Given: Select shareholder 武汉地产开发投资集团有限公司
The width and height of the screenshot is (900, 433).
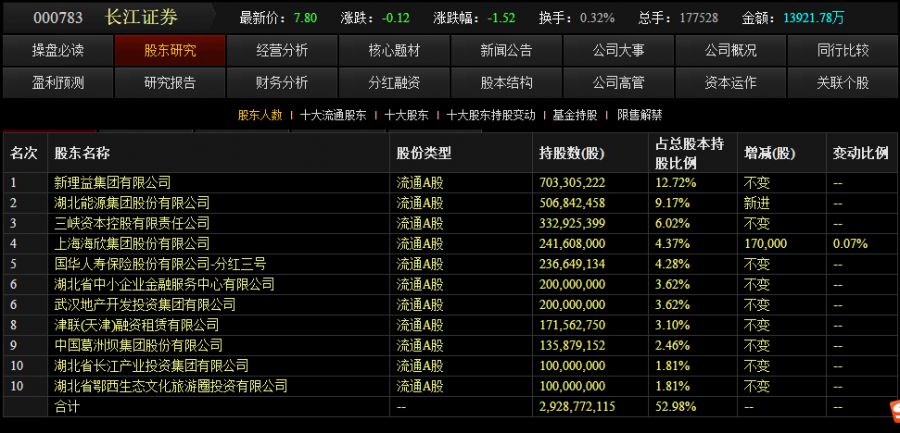Looking at the screenshot, I should click(145, 304).
